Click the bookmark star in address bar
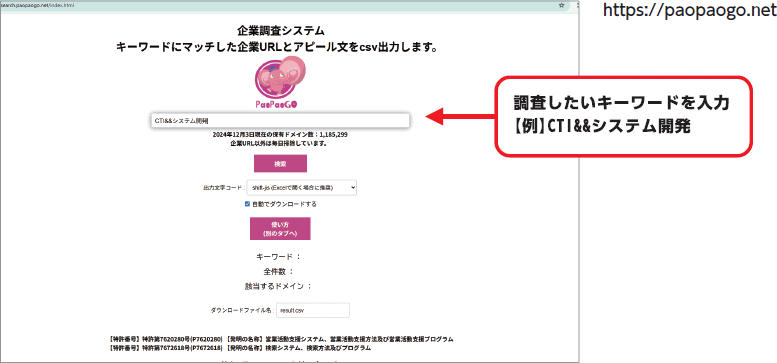The width and height of the screenshot is (777, 363). coord(561,5)
